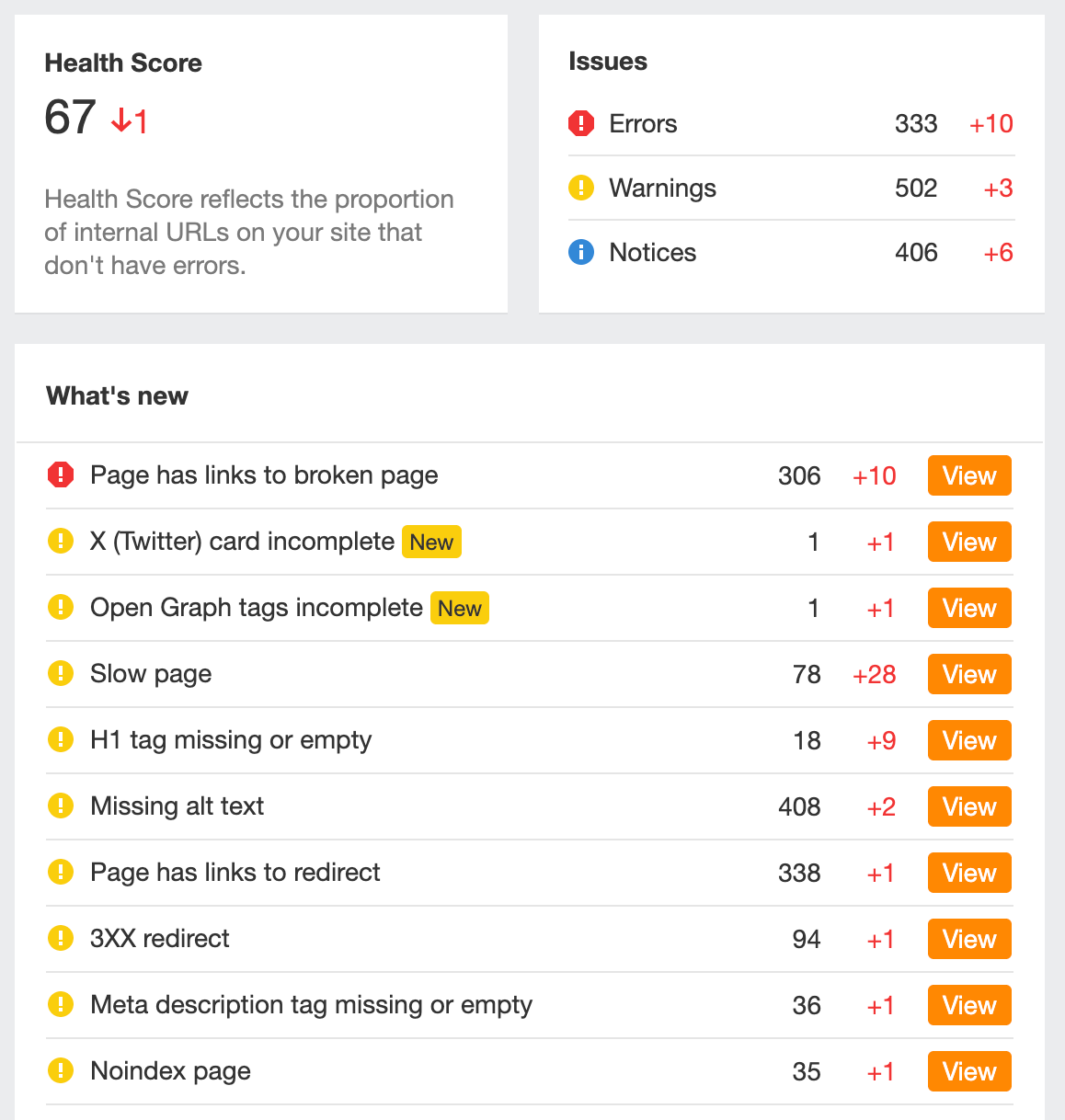Click the 'What's new' section heading
1065x1120 pixels.
[x=117, y=395]
